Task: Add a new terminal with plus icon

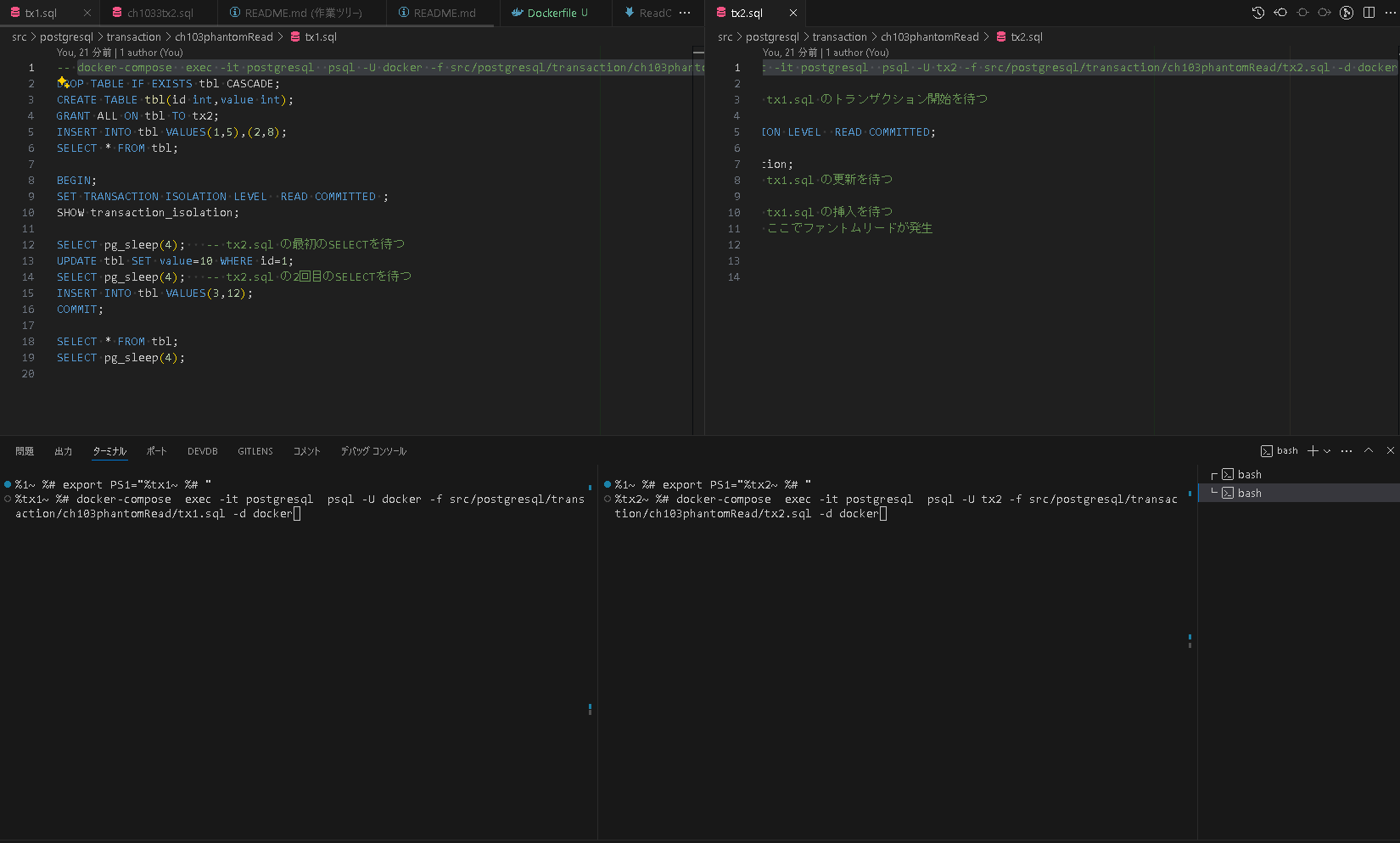Action: click(x=1313, y=451)
